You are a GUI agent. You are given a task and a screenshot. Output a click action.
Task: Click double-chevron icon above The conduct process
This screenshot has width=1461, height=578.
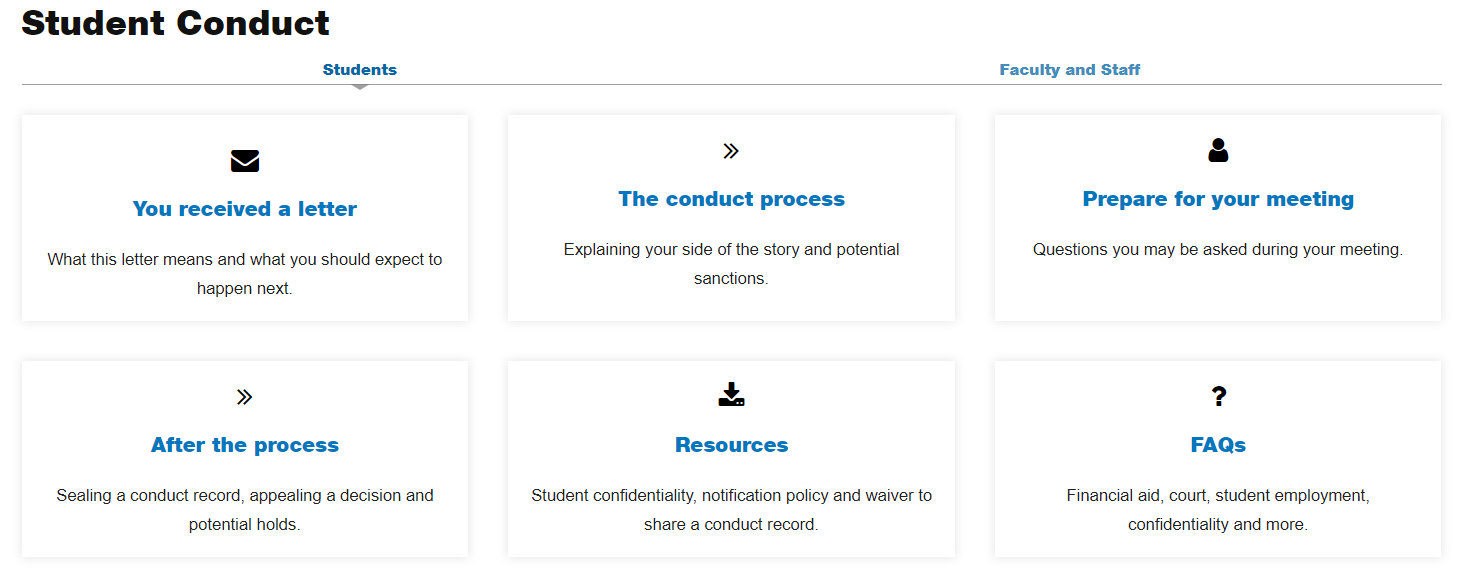[731, 151]
